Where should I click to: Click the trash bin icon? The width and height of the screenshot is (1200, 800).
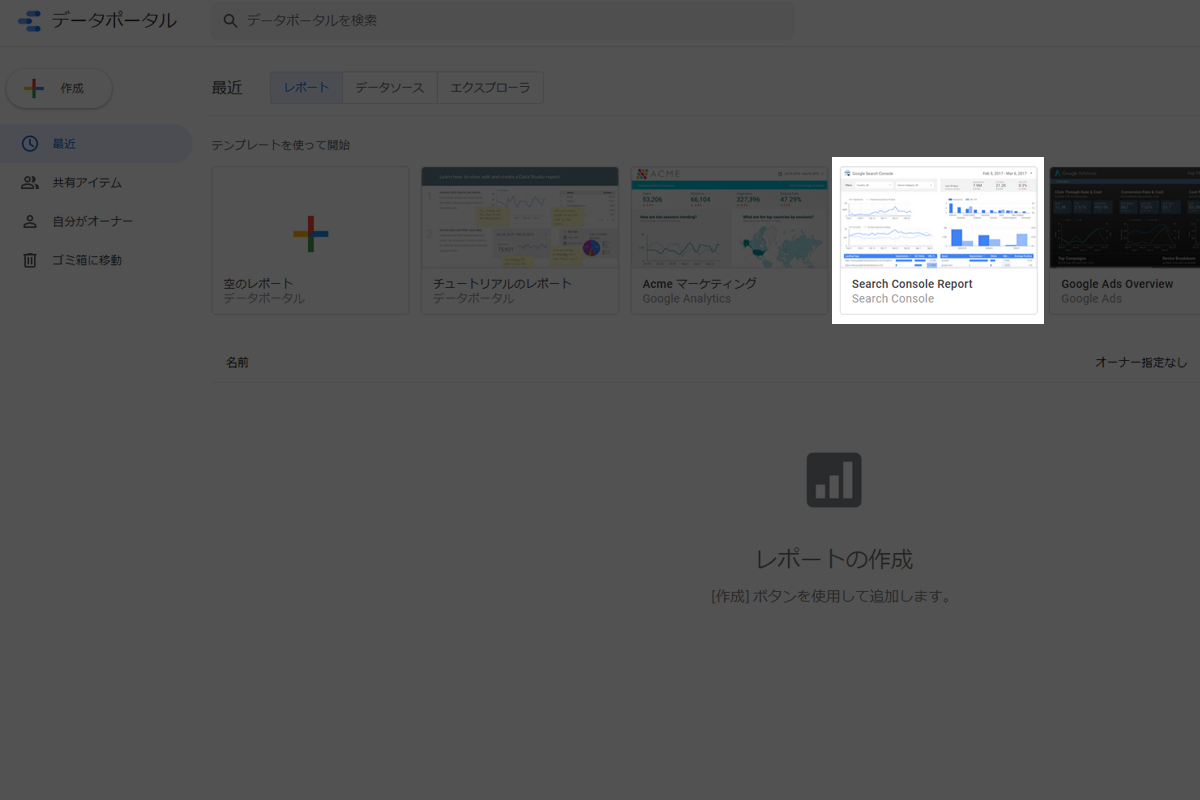[x=30, y=260]
